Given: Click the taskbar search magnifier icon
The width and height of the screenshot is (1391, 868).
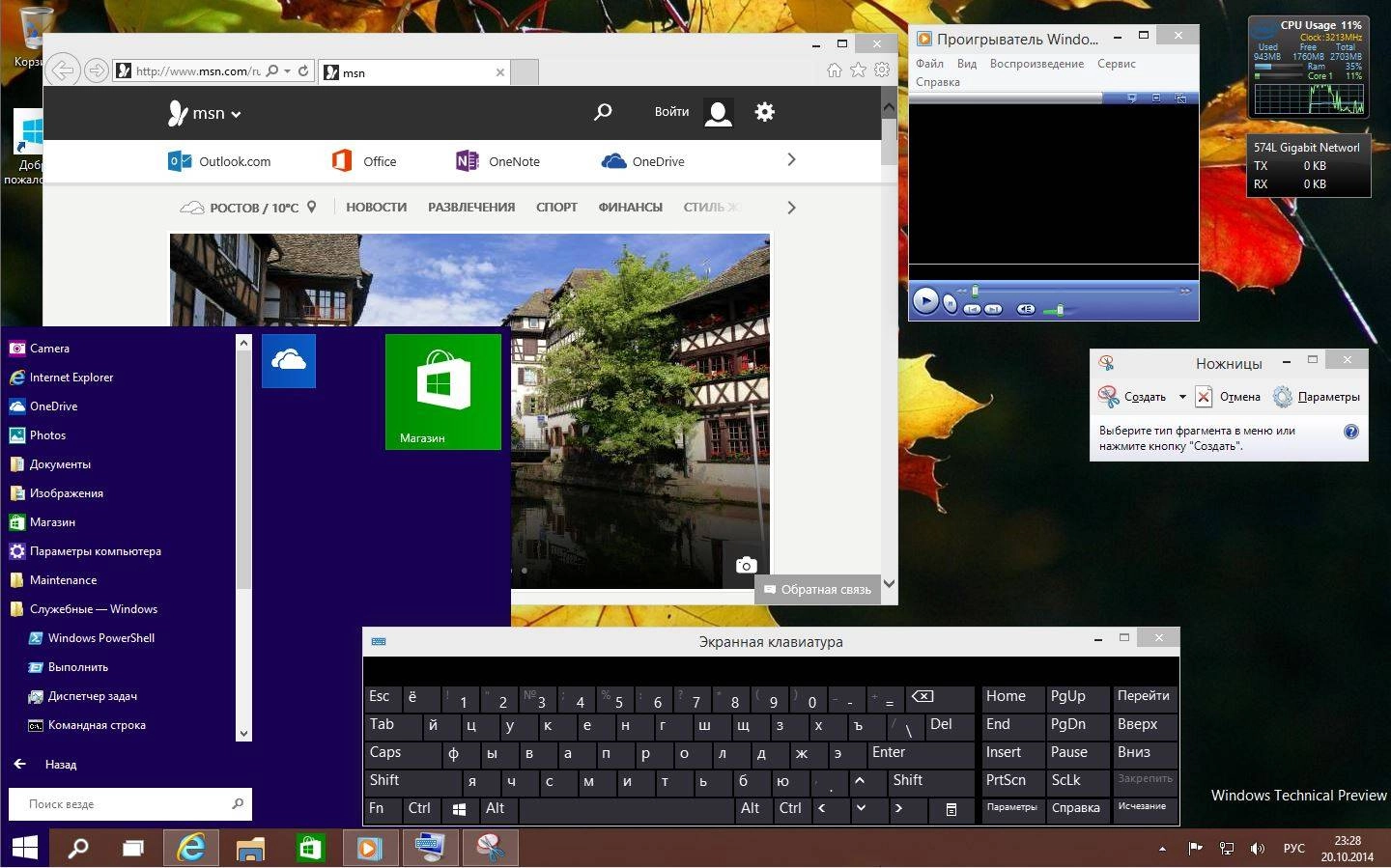Looking at the screenshot, I should pos(77,848).
